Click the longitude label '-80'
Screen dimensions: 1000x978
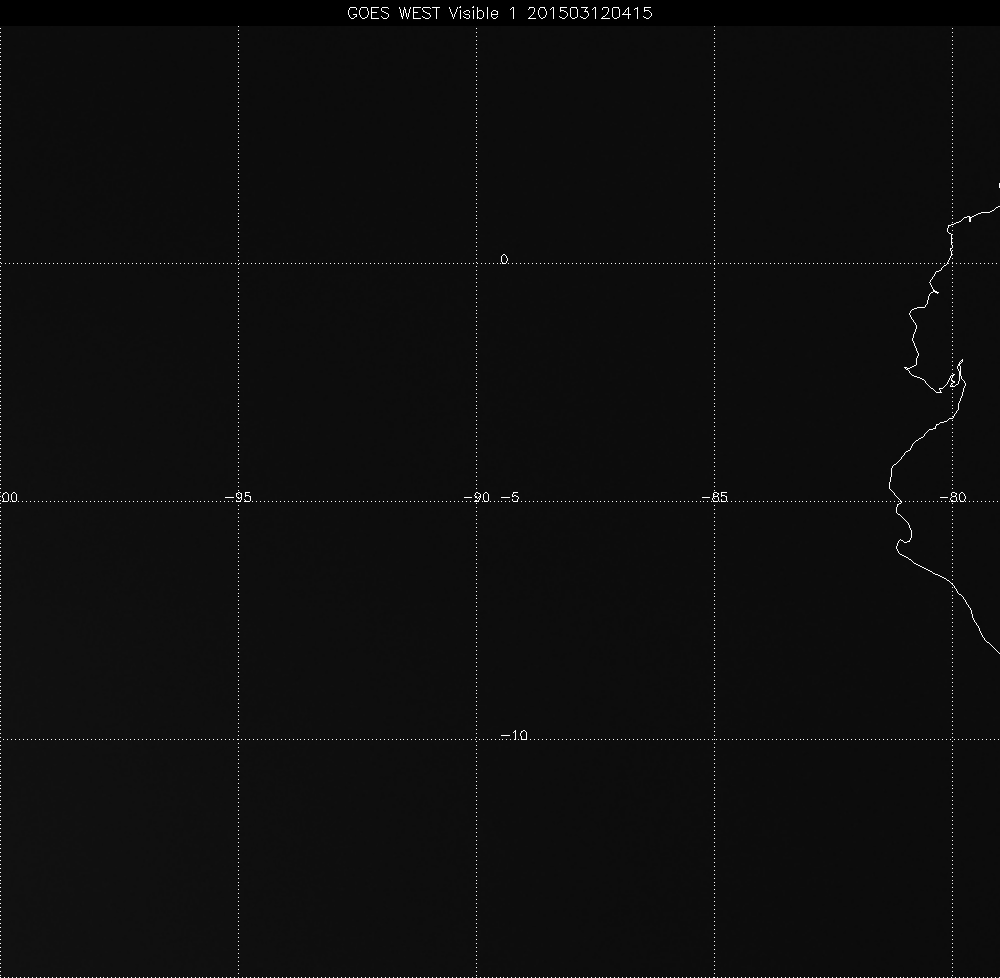(953, 497)
